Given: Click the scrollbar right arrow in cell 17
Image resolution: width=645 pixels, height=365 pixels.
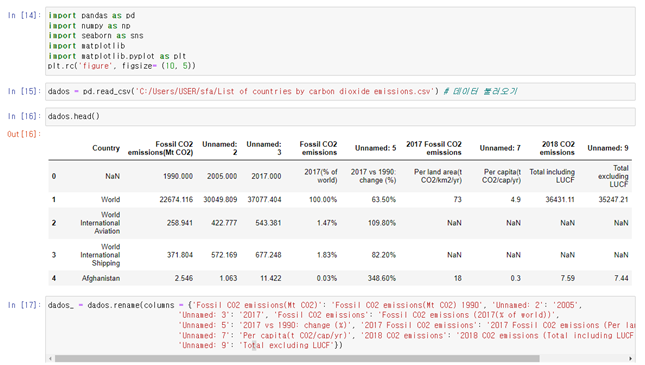Looking at the screenshot, I should (x=630, y=359).
